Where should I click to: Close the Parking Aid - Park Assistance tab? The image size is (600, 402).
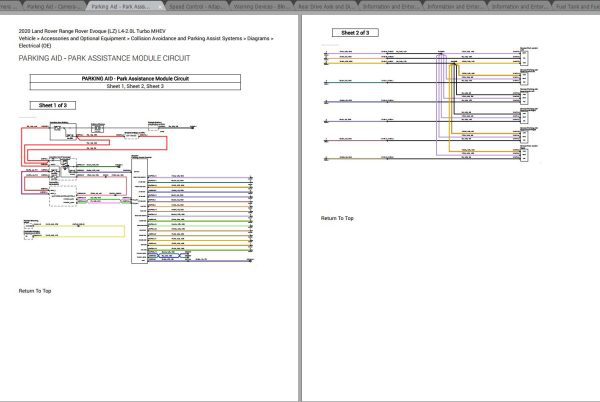click(160, 7)
